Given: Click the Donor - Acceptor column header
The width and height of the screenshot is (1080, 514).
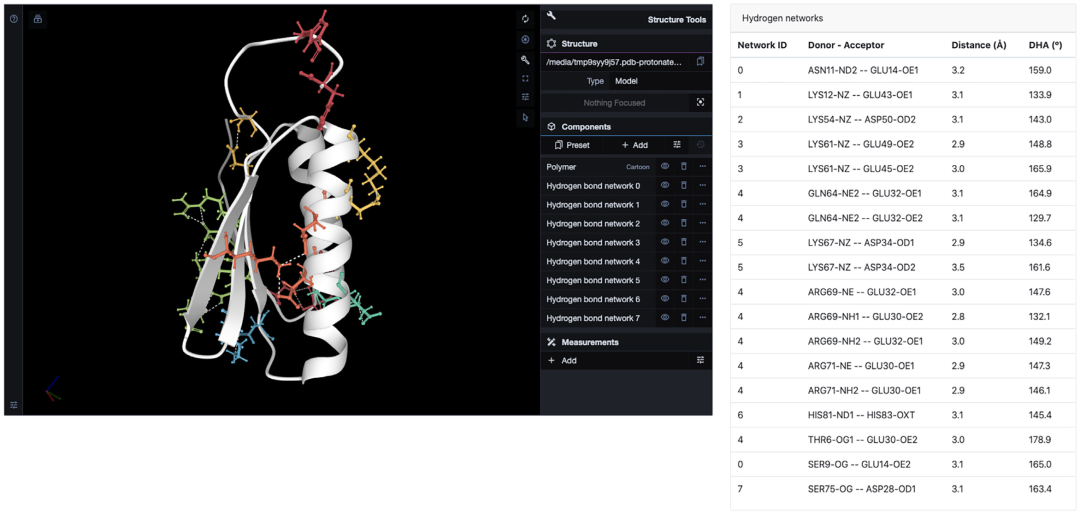Looking at the screenshot, I should [846, 45].
